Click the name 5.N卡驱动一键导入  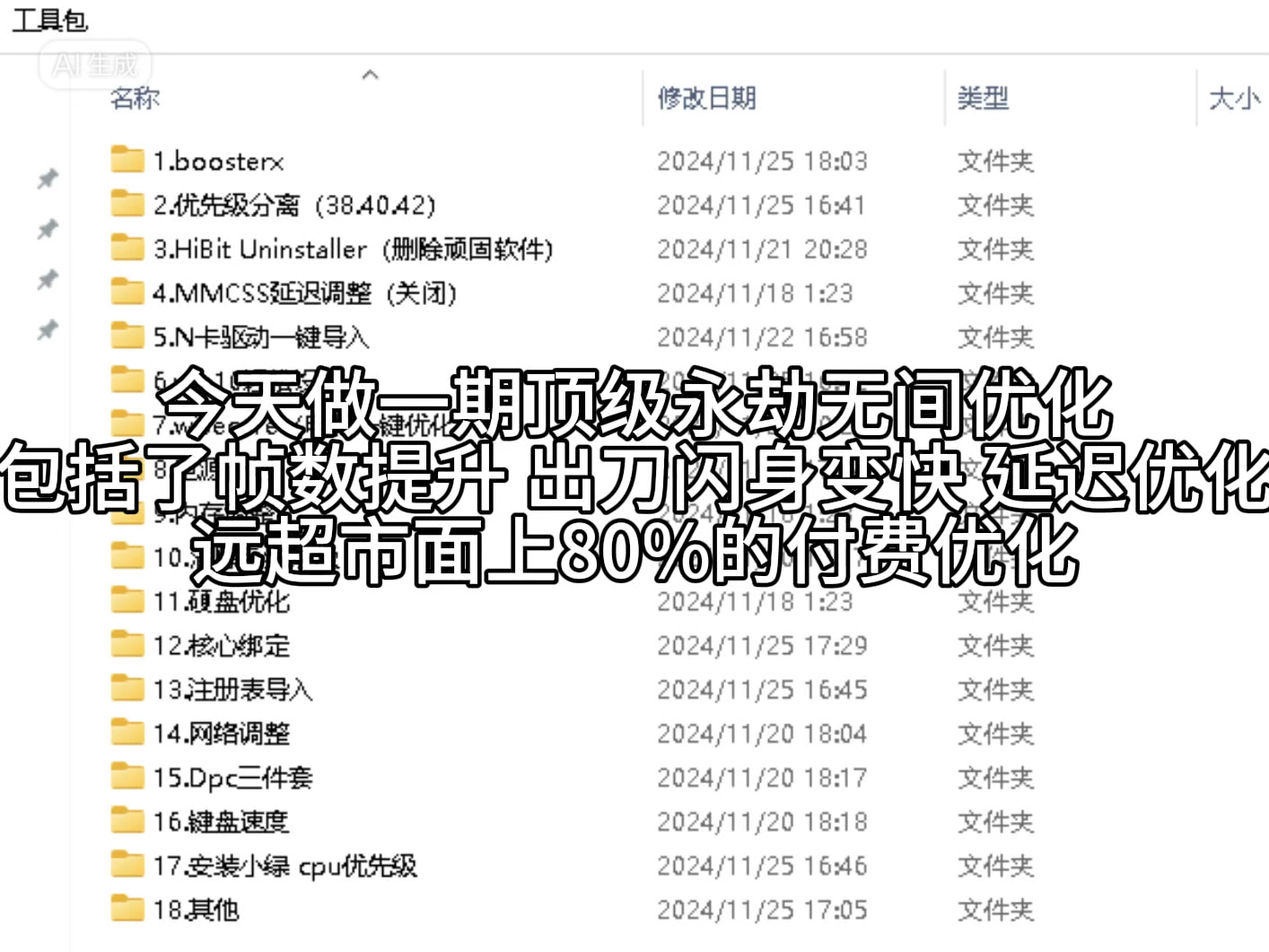260,336
